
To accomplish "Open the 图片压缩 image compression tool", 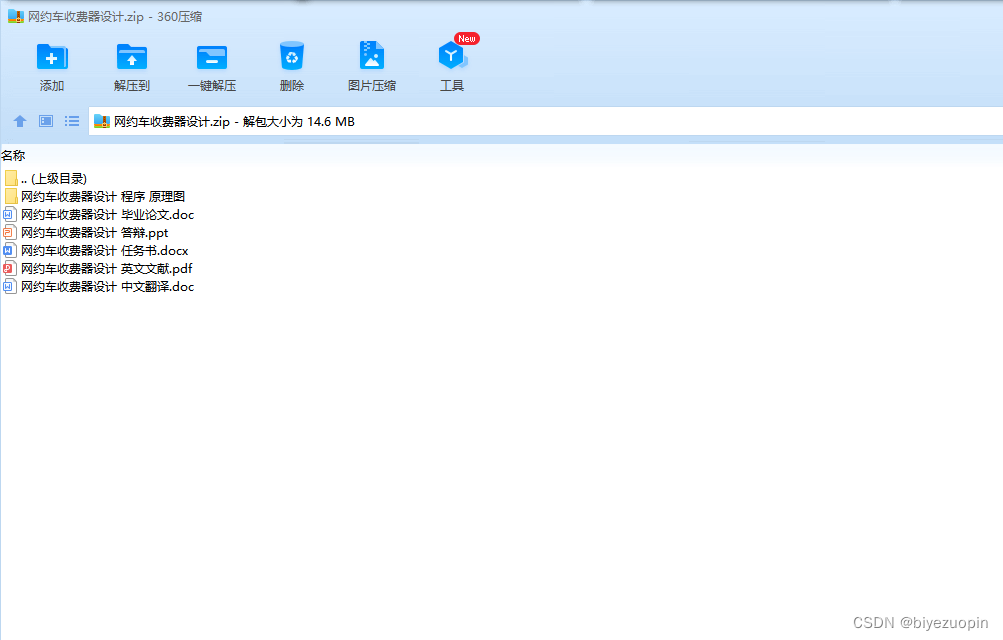I will [x=372, y=56].
